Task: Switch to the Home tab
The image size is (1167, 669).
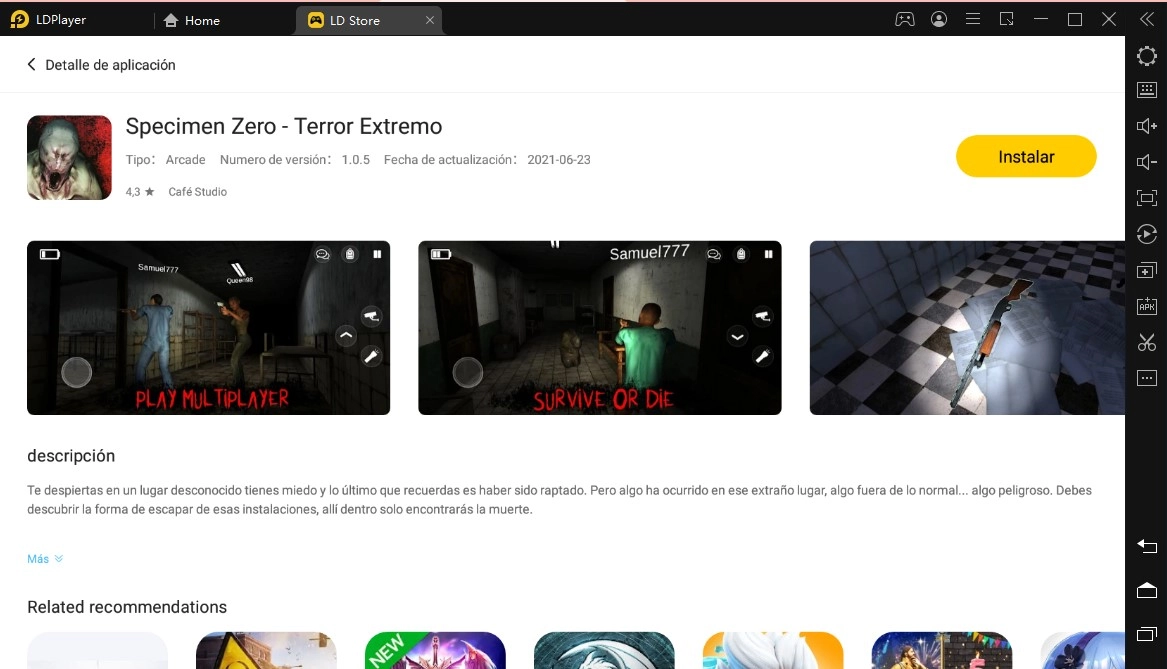Action: (x=191, y=20)
